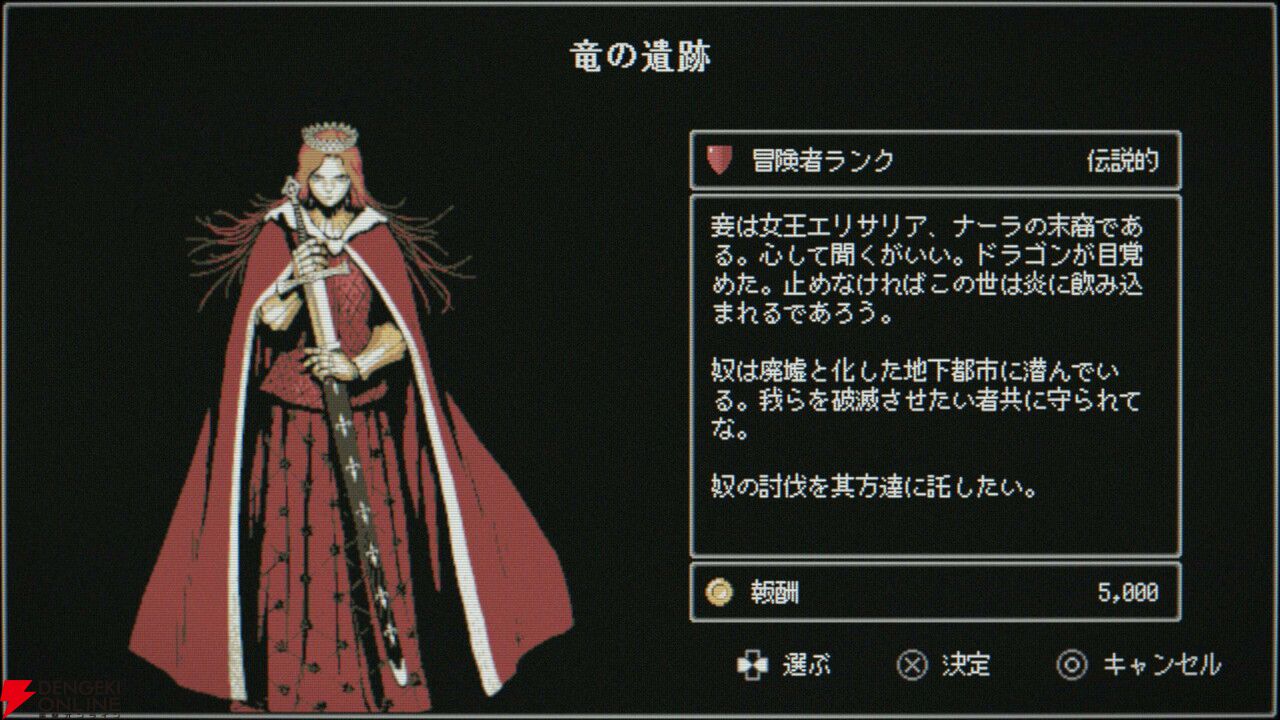The height and width of the screenshot is (720, 1280).
Task: Click the line 奴の討伐を其方達に託したい
Action: tap(872, 487)
